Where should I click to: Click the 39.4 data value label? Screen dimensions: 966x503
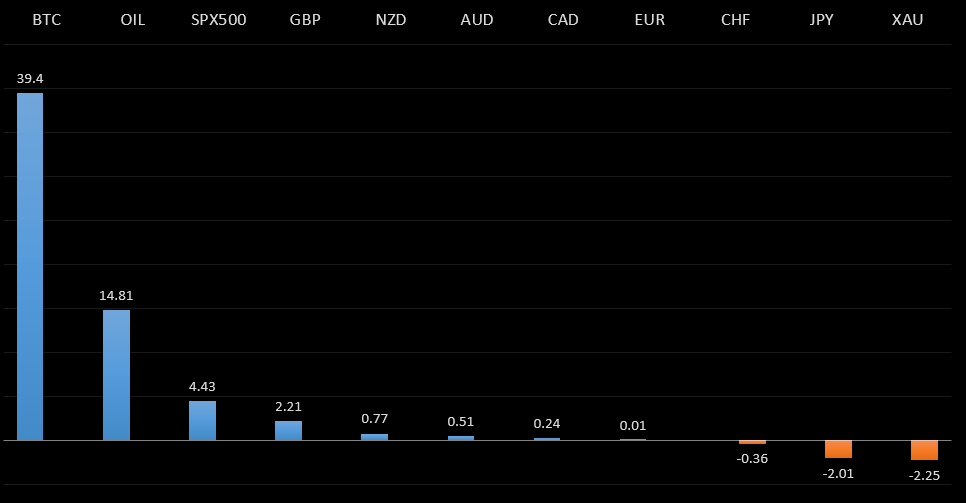click(30, 78)
